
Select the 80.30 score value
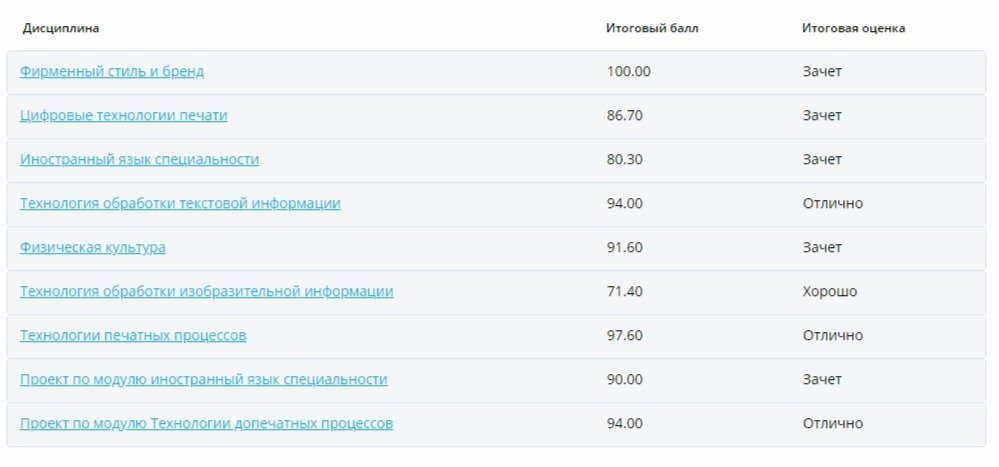[x=624, y=160]
